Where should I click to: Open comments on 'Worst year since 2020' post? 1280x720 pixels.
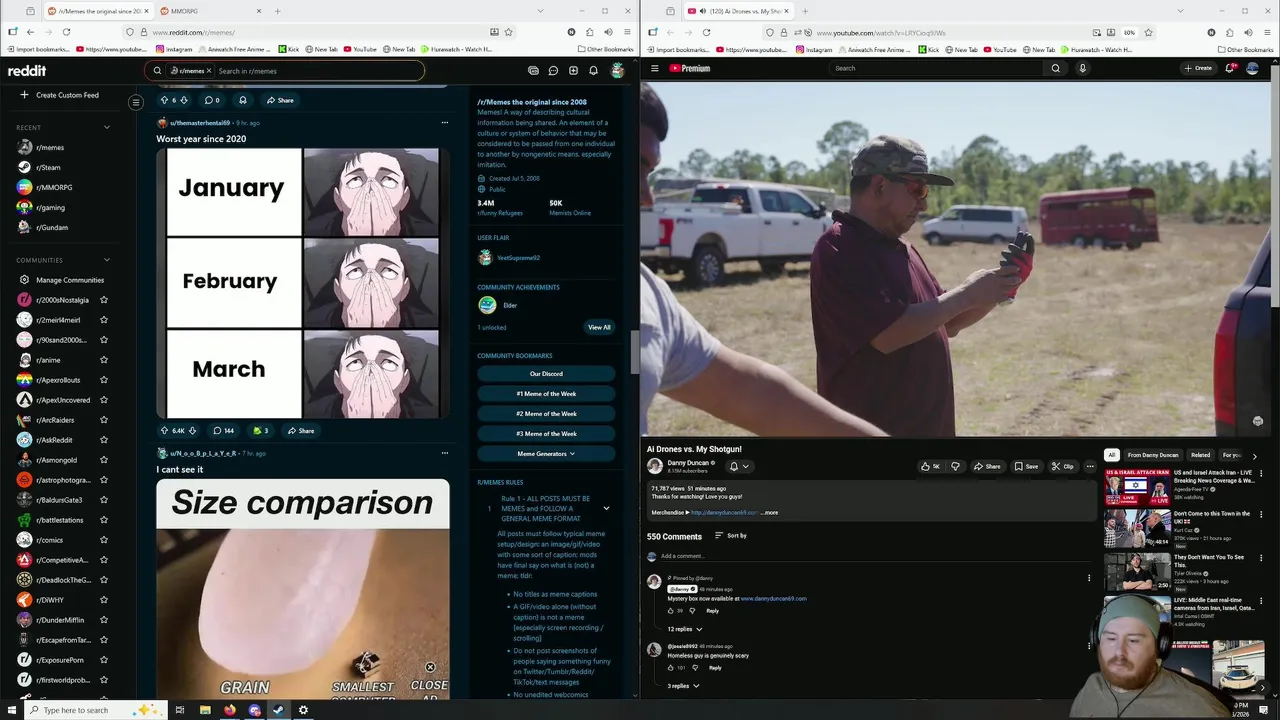click(223, 431)
